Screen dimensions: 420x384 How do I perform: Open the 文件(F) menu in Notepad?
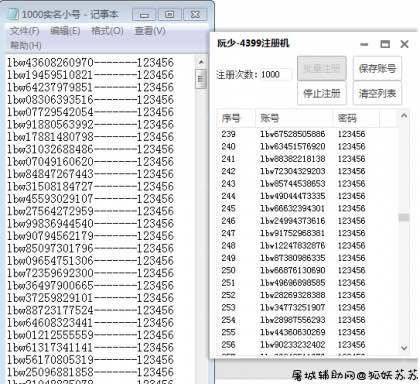click(25, 31)
